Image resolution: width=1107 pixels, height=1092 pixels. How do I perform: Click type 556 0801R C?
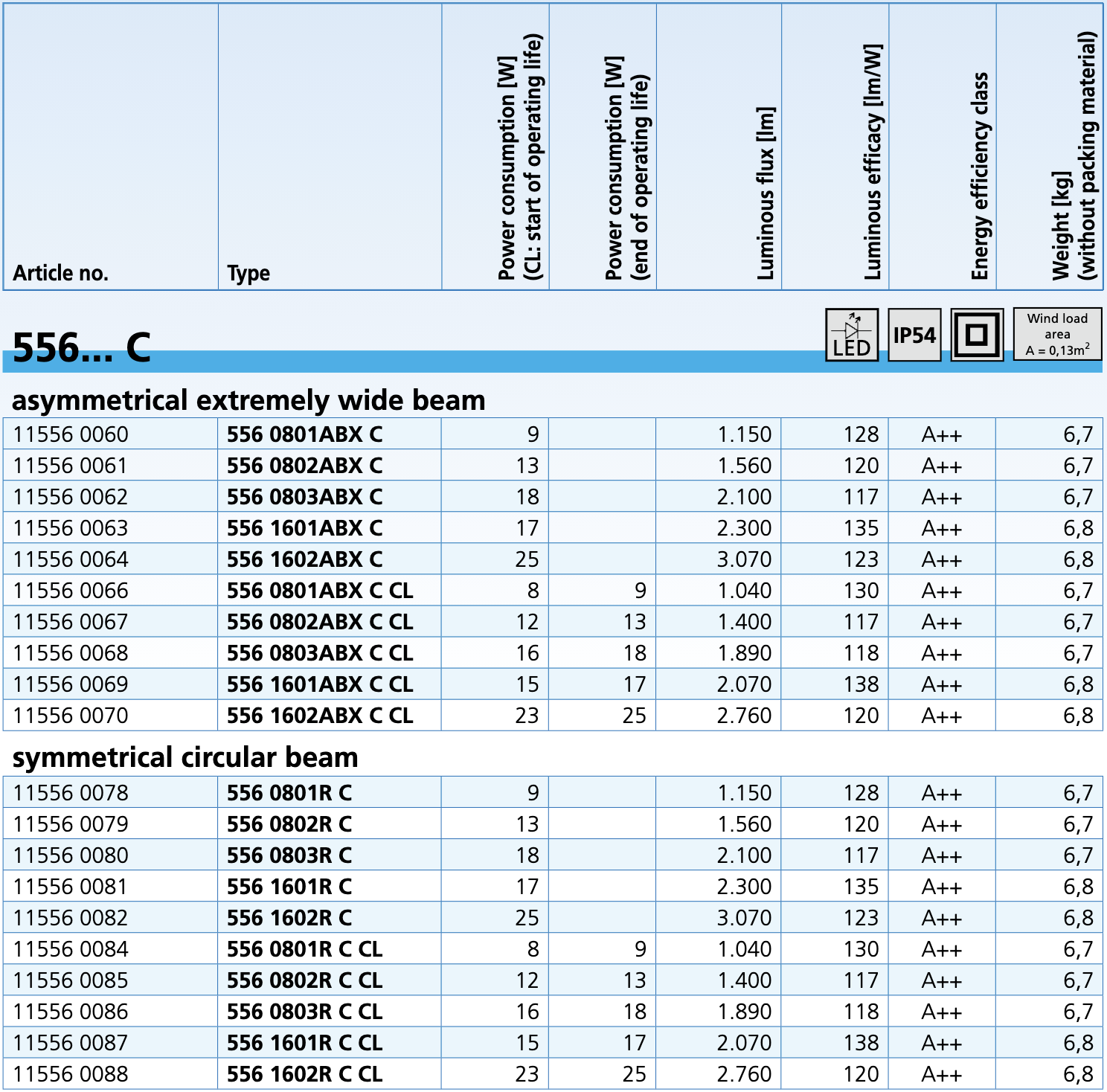(x=289, y=793)
